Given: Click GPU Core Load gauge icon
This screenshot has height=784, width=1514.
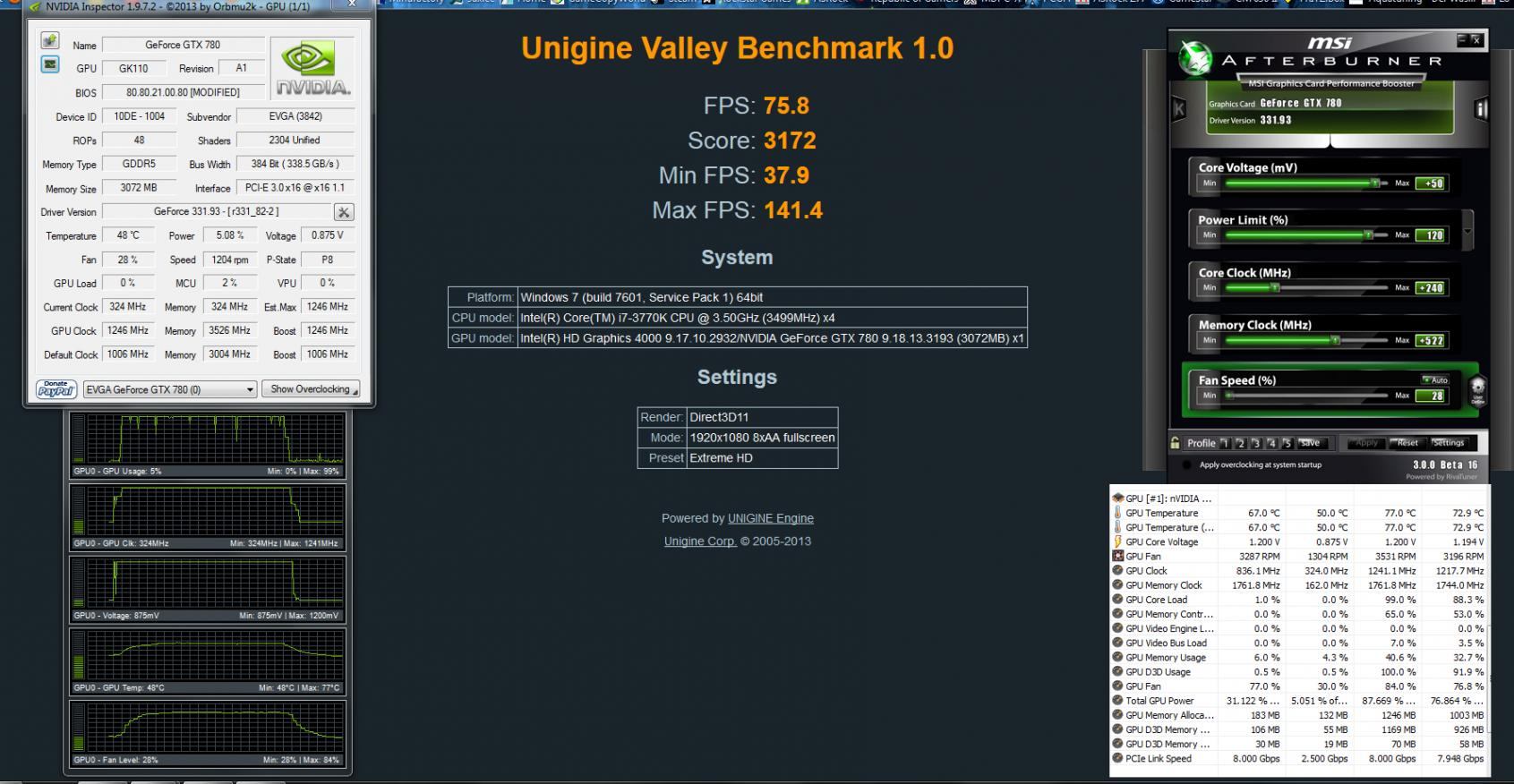Looking at the screenshot, I should [x=1117, y=600].
